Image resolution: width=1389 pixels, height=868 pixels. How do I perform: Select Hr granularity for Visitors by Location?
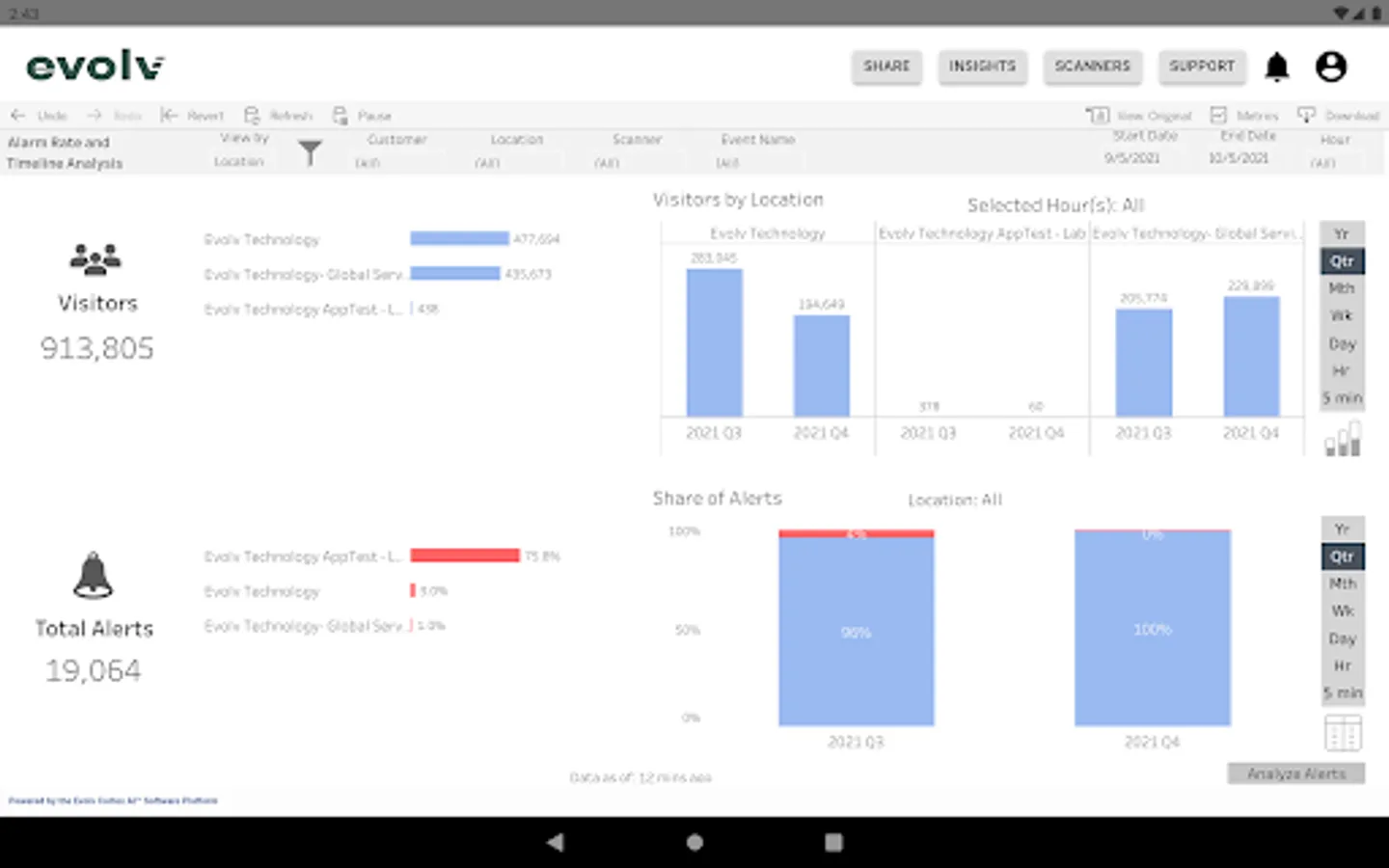click(x=1342, y=370)
